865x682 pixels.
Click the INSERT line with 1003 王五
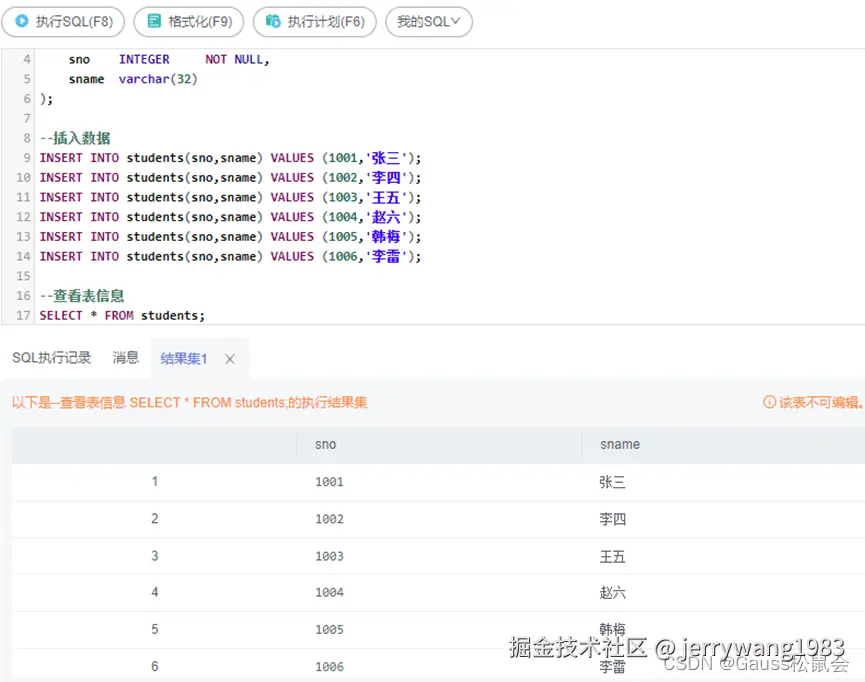[x=231, y=198]
